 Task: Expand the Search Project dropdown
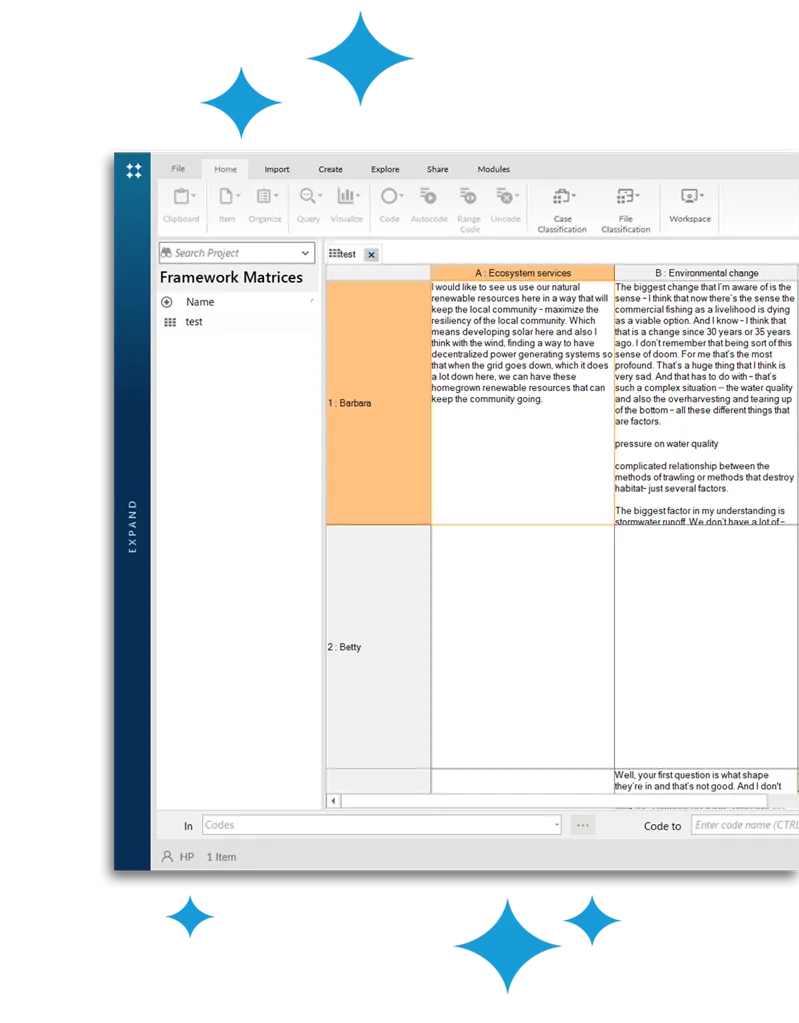[x=305, y=253]
